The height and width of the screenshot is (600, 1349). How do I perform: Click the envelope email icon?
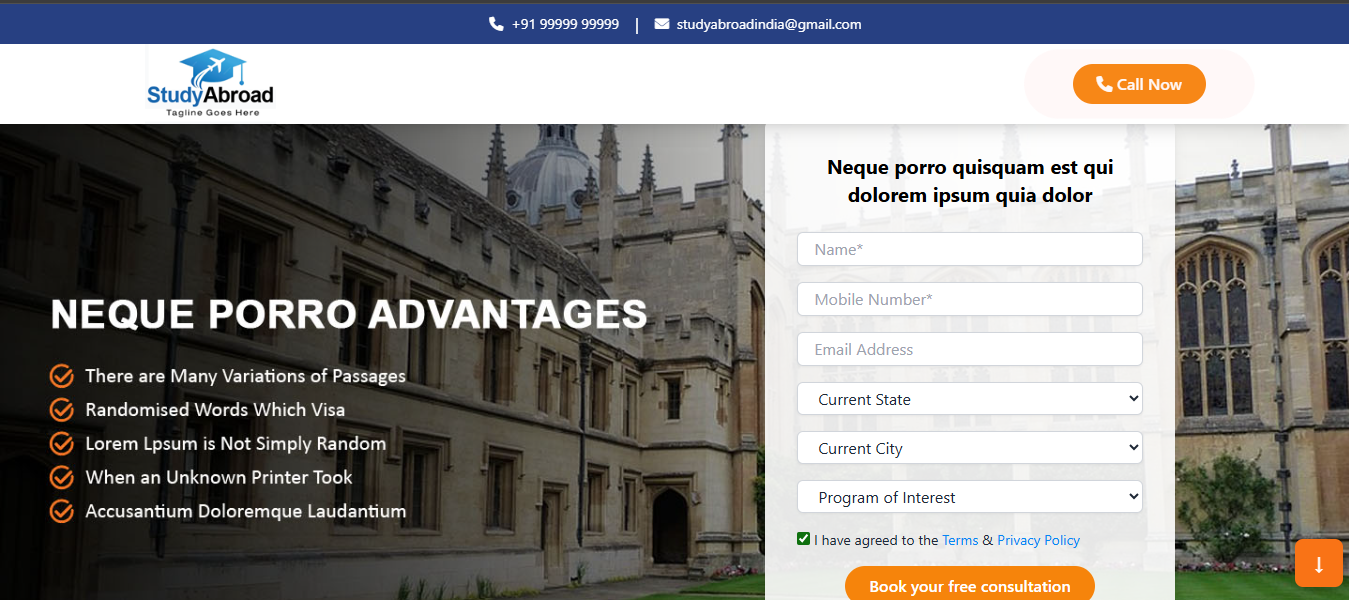662,24
